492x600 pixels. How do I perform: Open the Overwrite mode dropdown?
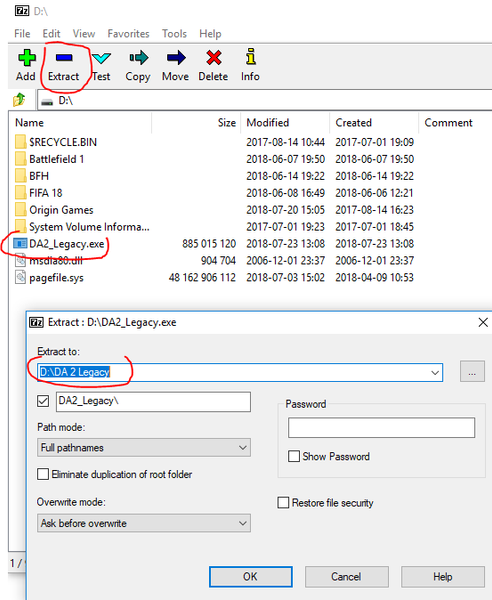144,523
